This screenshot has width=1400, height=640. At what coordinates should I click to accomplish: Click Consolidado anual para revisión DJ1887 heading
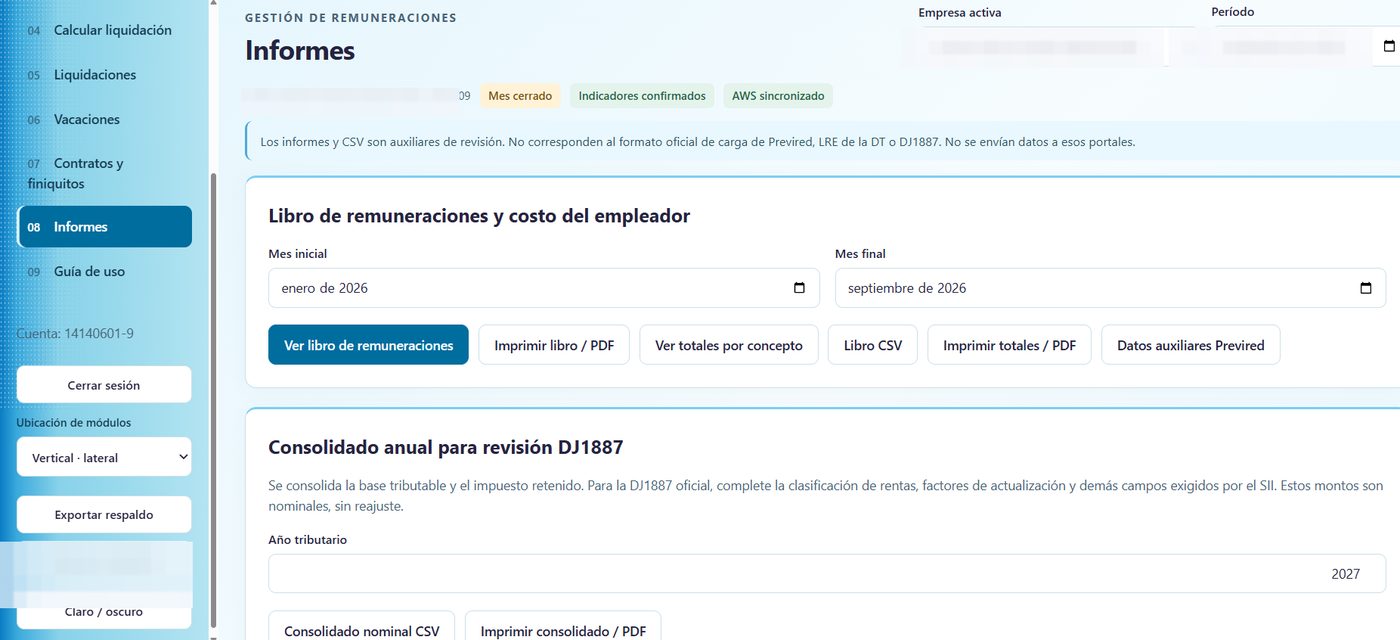[446, 447]
